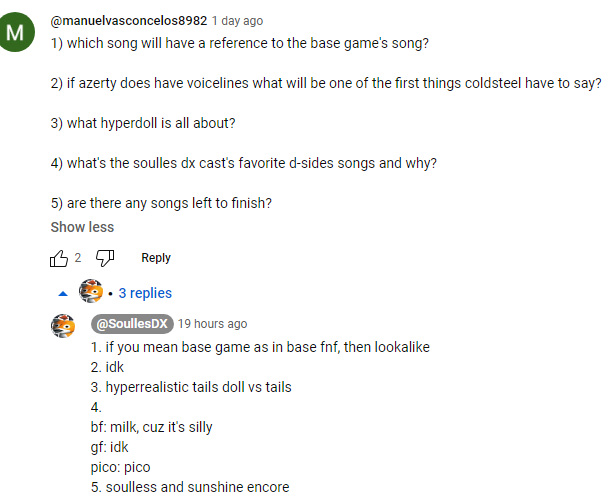Click the "1 day ago" timestamp
Image resolution: width=603 pixels, height=499 pixels.
pyautogui.click(x=238, y=20)
